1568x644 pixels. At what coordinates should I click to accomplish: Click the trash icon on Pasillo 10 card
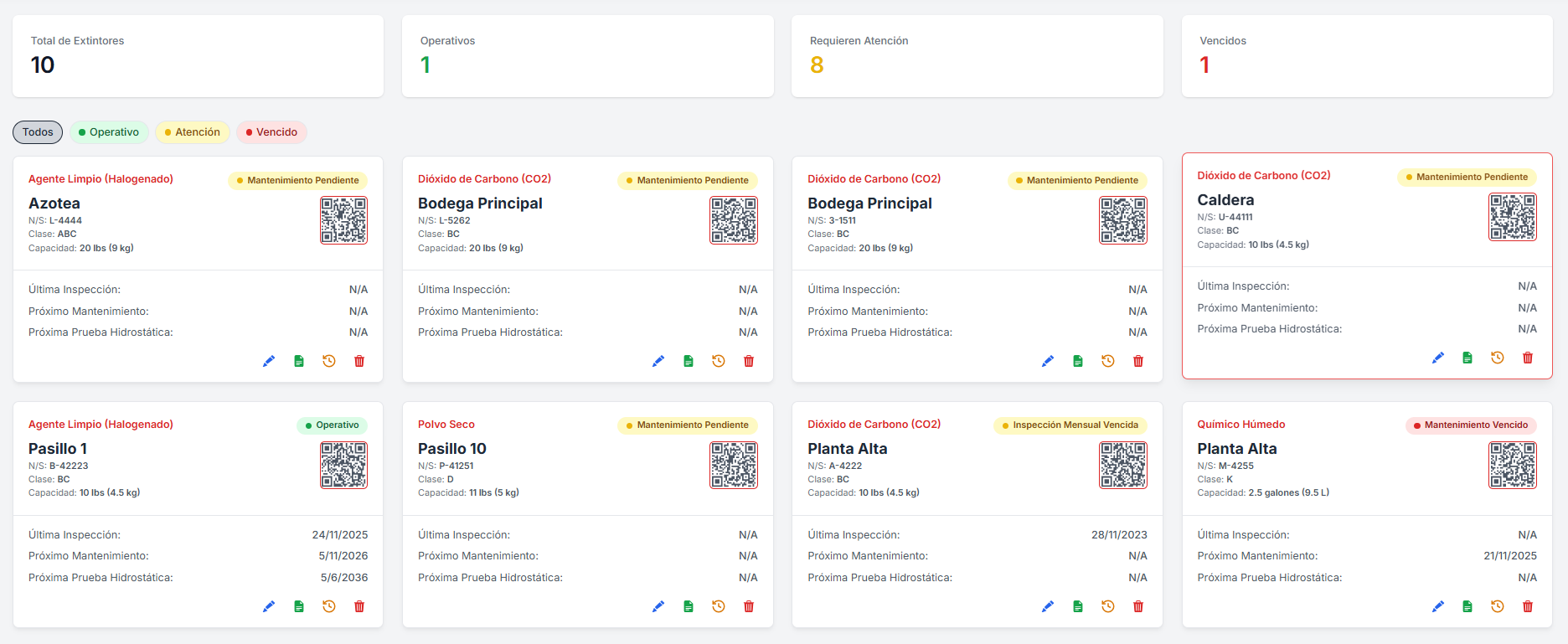pos(749,606)
